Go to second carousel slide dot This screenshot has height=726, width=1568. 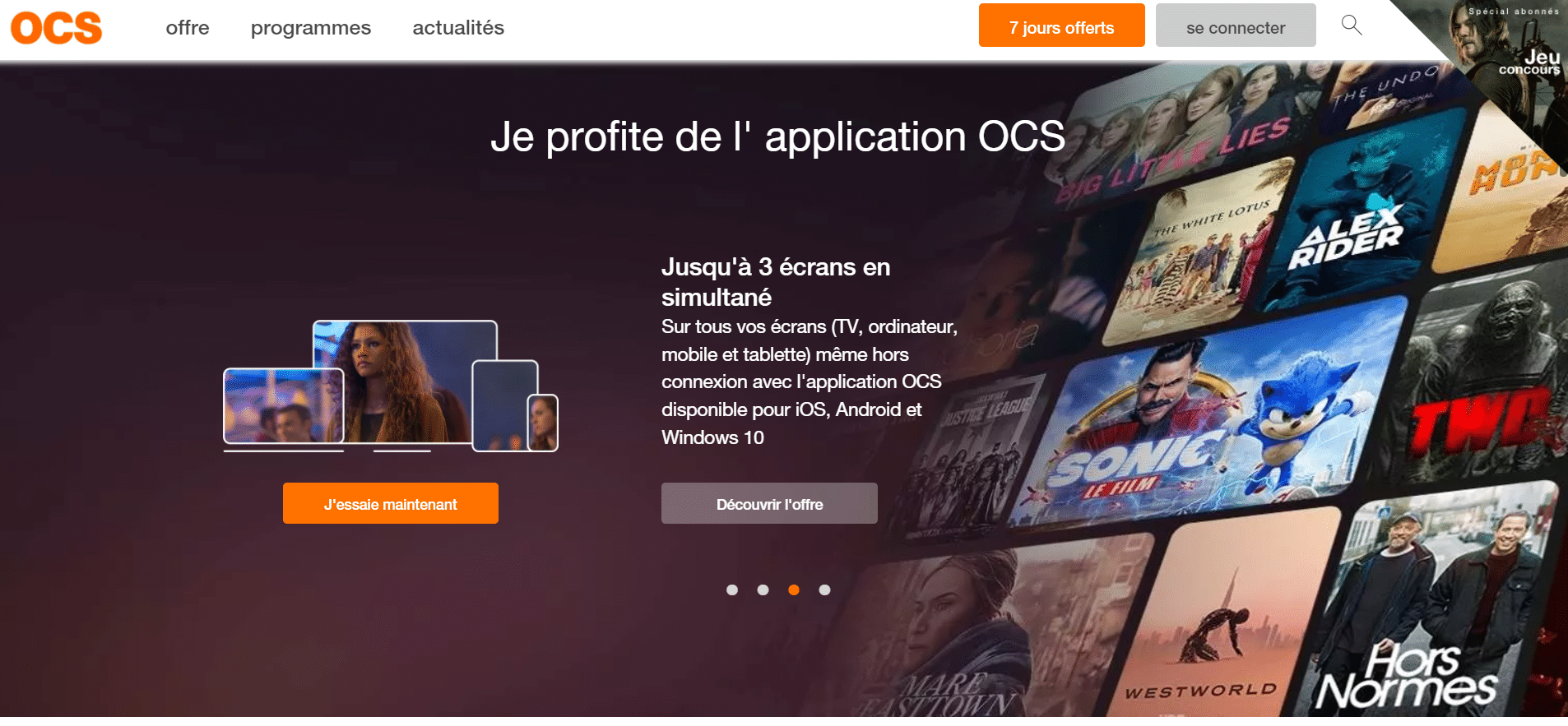pyautogui.click(x=763, y=590)
